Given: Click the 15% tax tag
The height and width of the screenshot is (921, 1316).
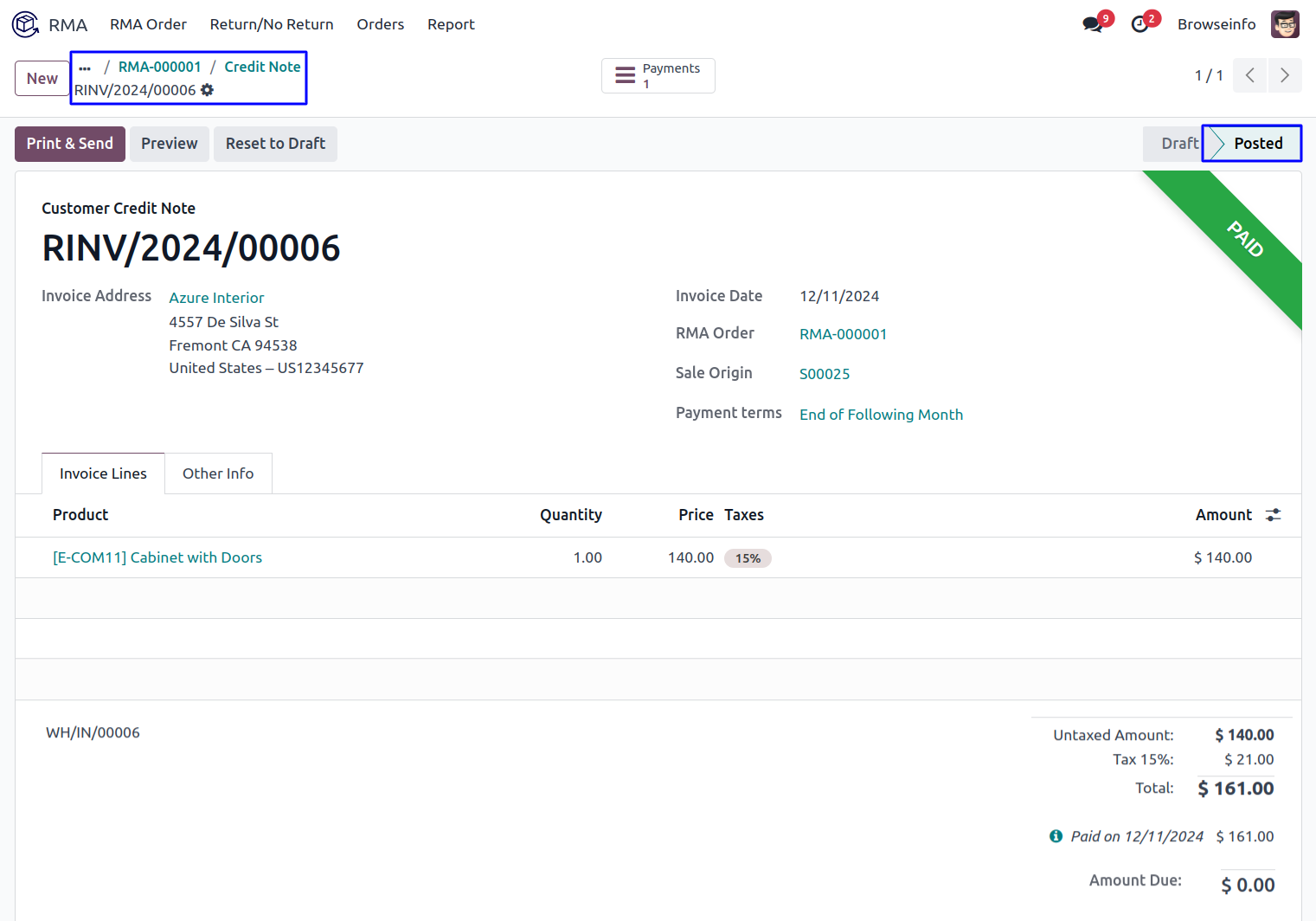Looking at the screenshot, I should [748, 558].
